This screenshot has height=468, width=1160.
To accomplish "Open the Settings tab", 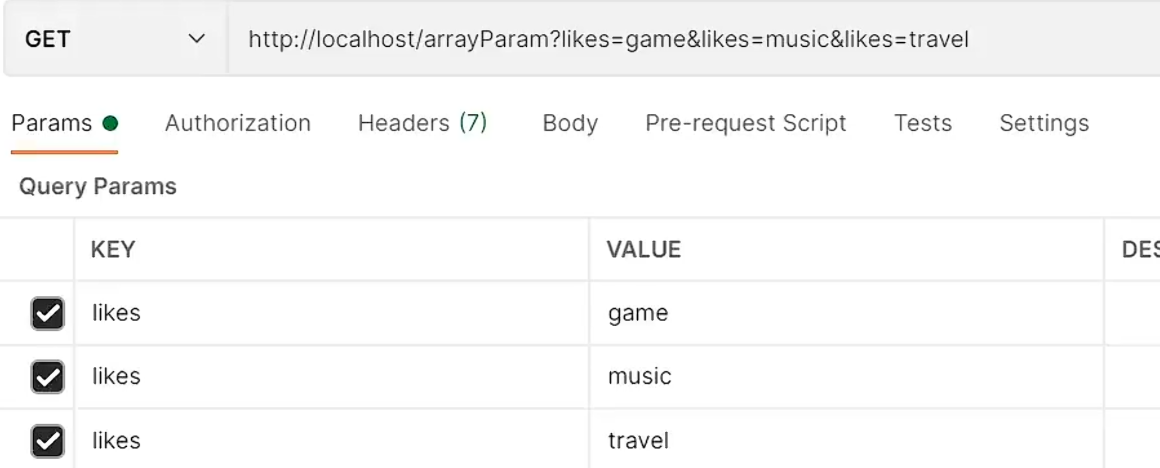I will pyautogui.click(x=1044, y=123).
